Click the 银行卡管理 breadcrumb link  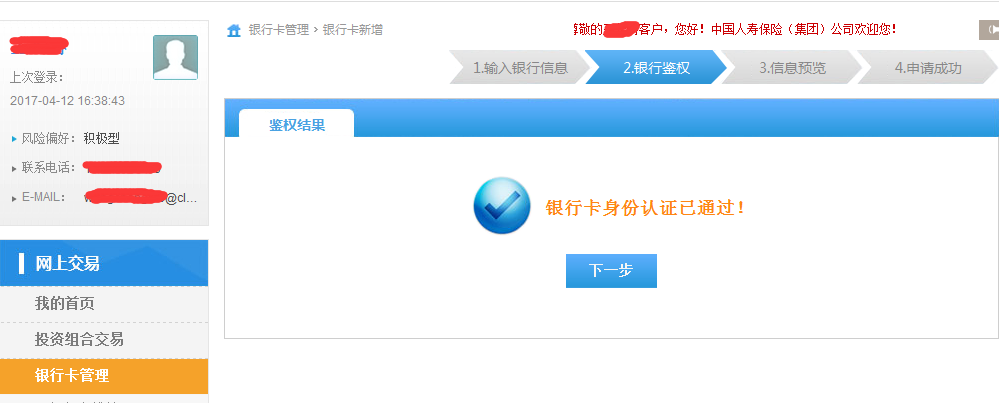279,29
